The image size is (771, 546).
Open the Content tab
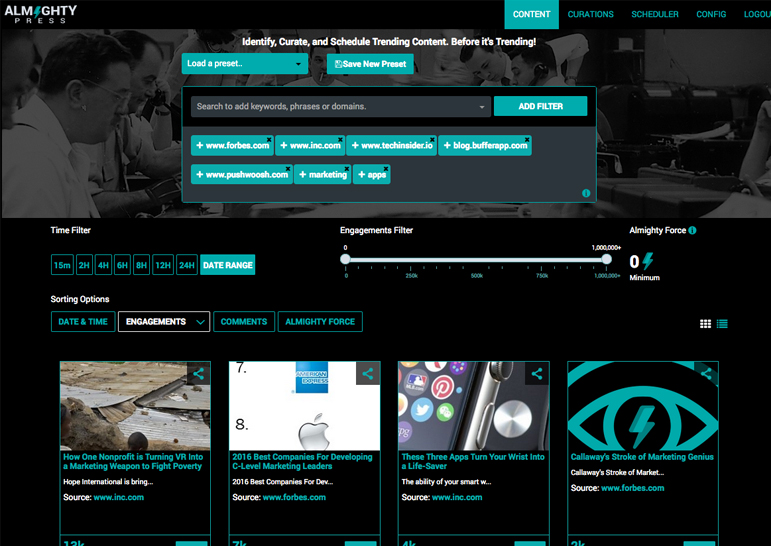click(532, 14)
